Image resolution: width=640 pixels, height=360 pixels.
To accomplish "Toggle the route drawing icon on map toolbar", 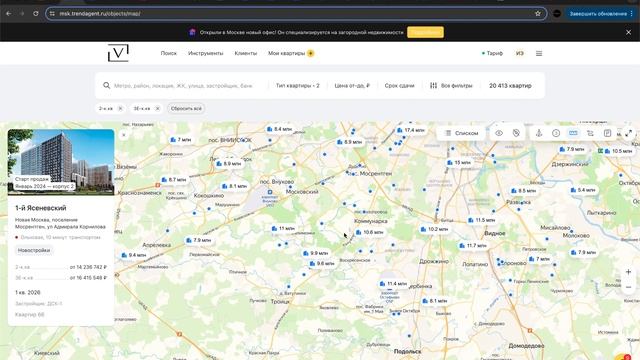I will coord(590,133).
